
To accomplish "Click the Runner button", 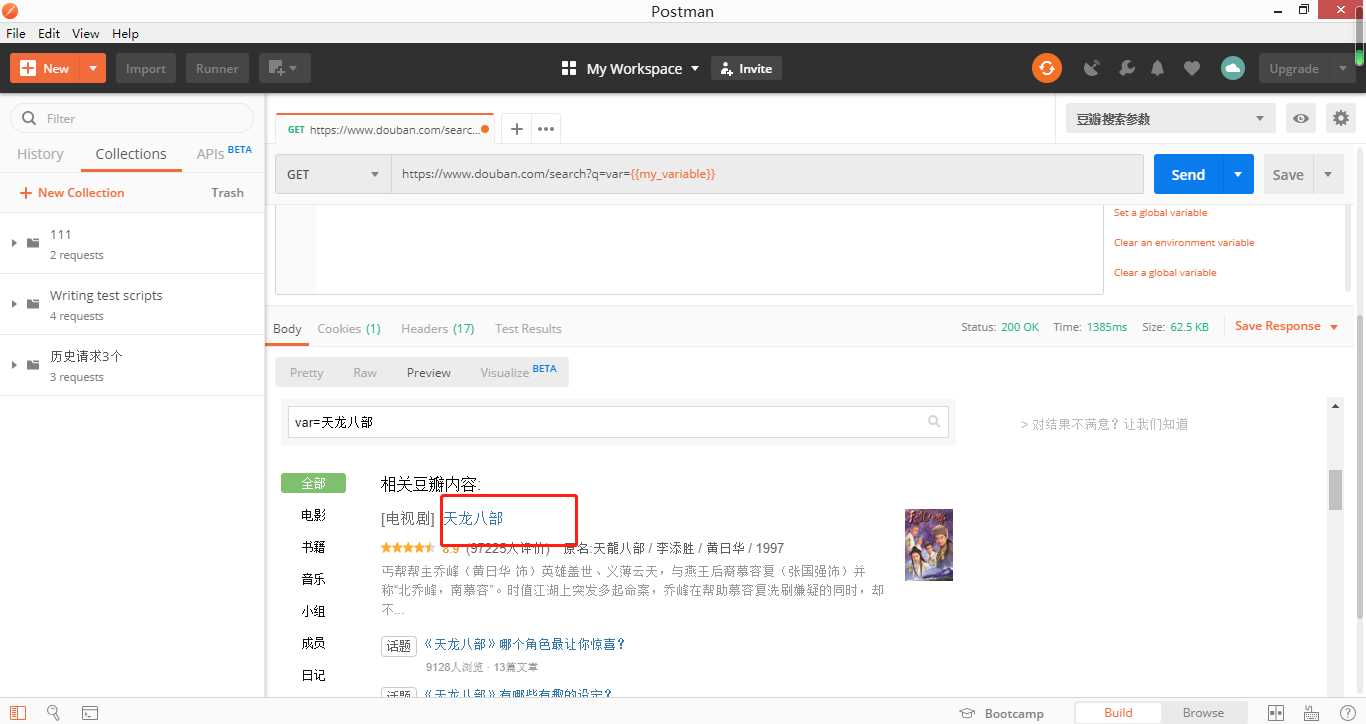I will [x=217, y=68].
